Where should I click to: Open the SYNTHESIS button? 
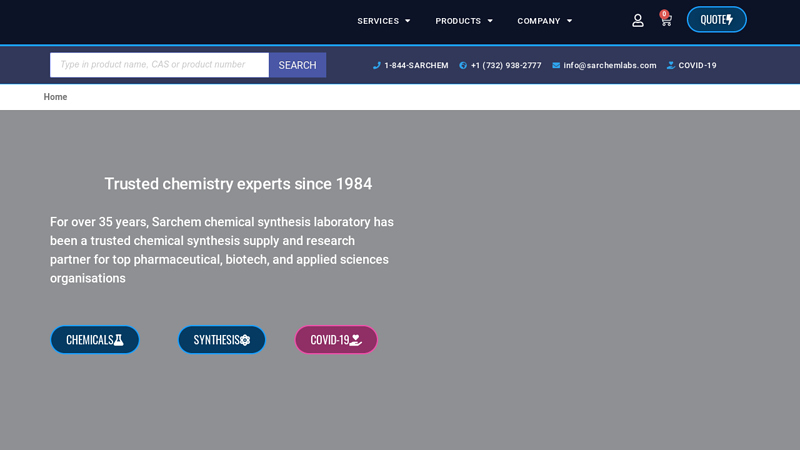click(x=221, y=340)
